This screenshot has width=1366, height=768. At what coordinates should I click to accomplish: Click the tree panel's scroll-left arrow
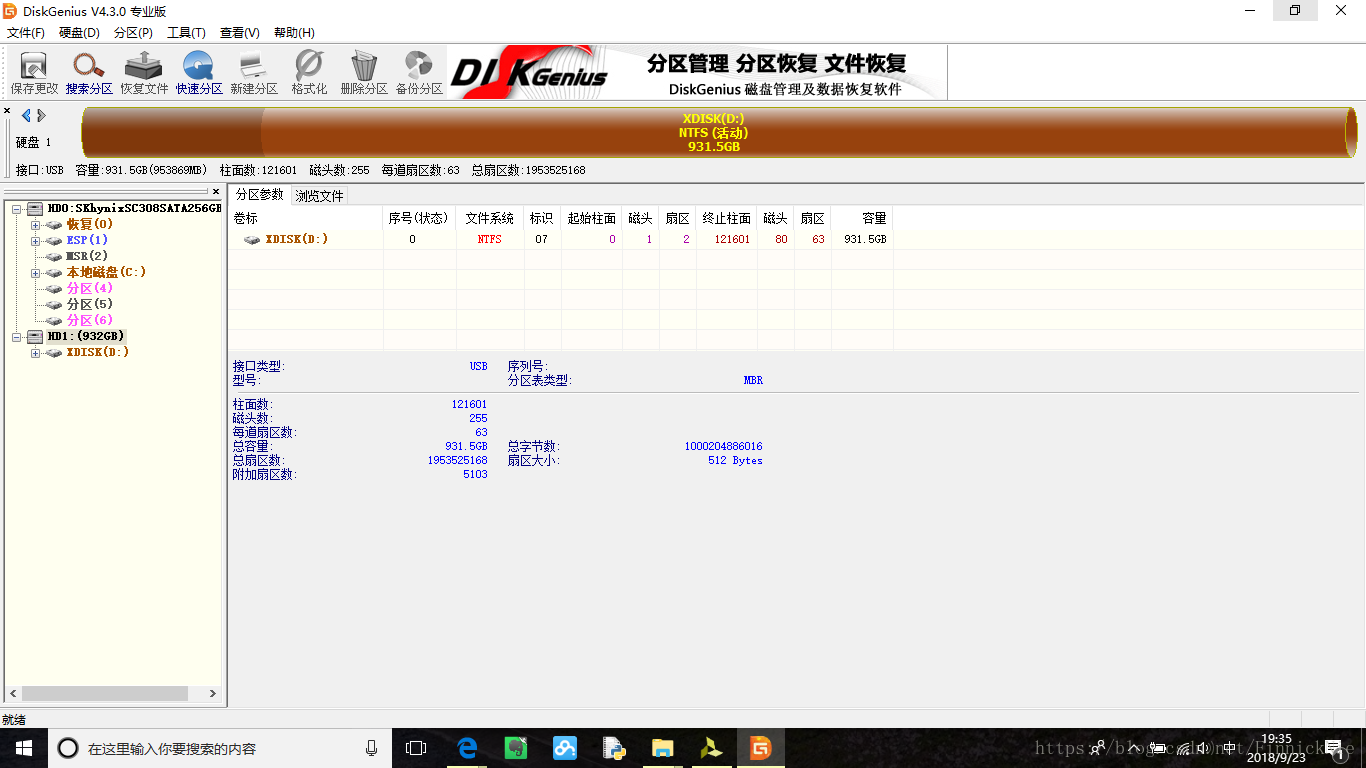click(13, 693)
